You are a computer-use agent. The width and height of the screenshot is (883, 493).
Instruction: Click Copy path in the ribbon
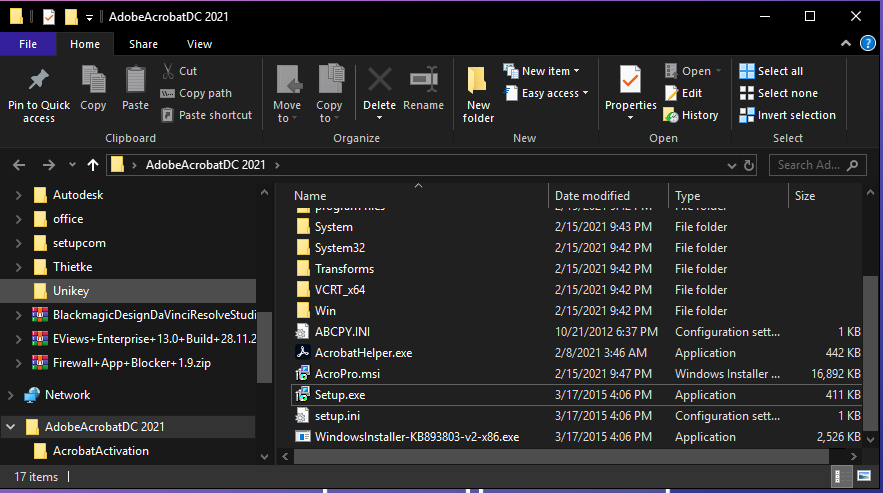196,93
